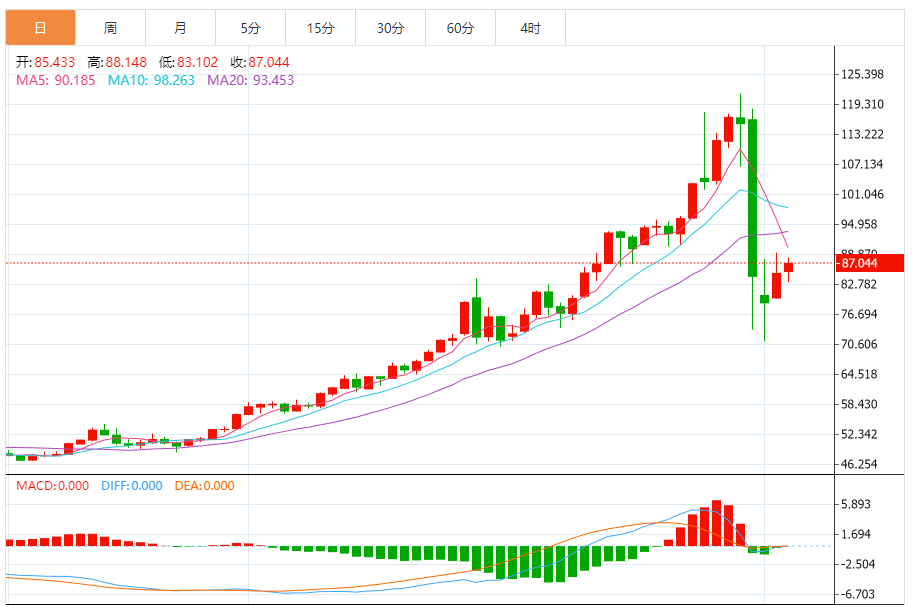Select the 周 (weekly) tab

110,28
